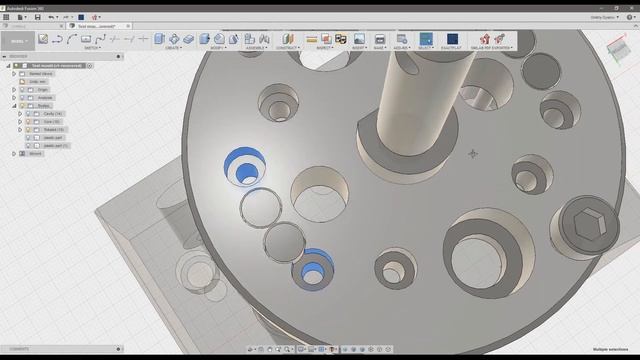The width and height of the screenshot is (640, 360).
Task: Toggle visibility bulb for plastic part (1) body
Action: pyautogui.click(x=28, y=146)
